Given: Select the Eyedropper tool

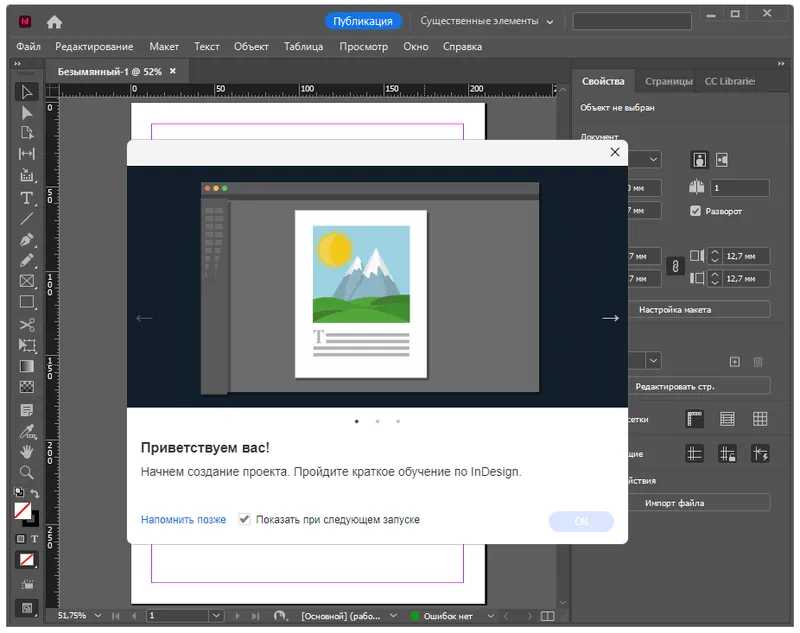Looking at the screenshot, I should tap(27, 432).
